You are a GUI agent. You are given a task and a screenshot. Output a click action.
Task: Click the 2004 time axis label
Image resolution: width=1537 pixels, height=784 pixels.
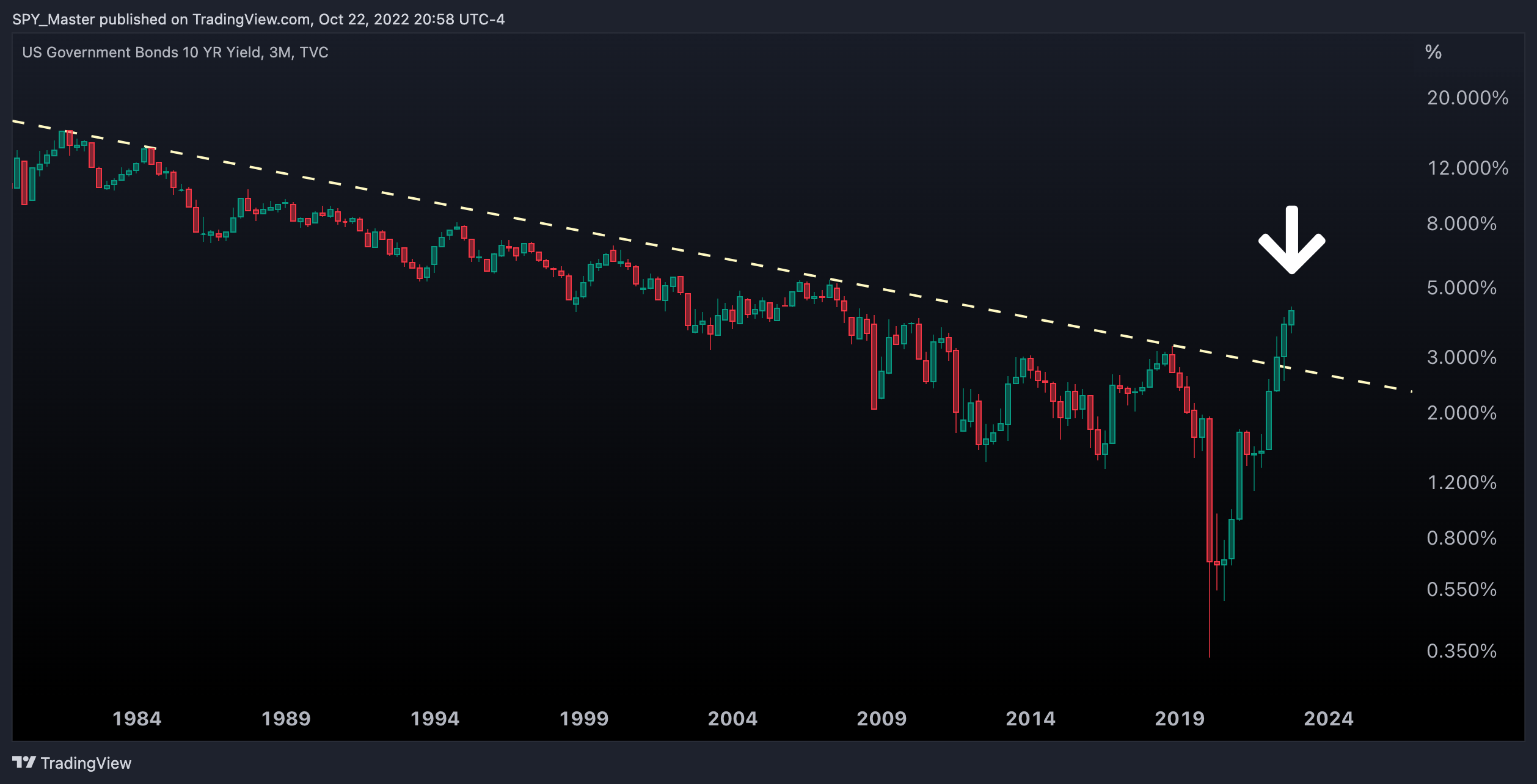coord(732,719)
